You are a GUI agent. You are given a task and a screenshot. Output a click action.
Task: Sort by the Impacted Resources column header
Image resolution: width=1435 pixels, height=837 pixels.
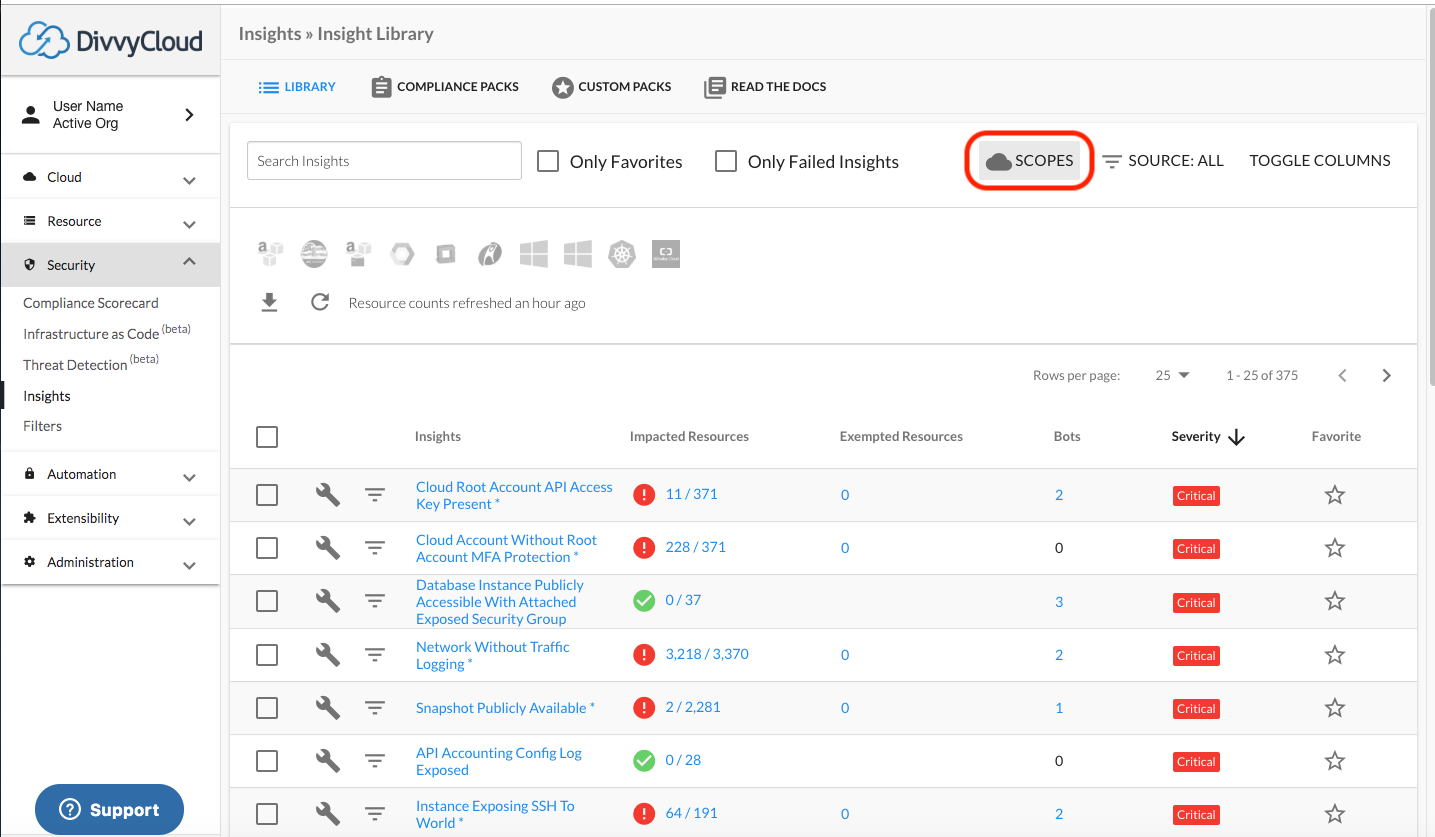689,436
